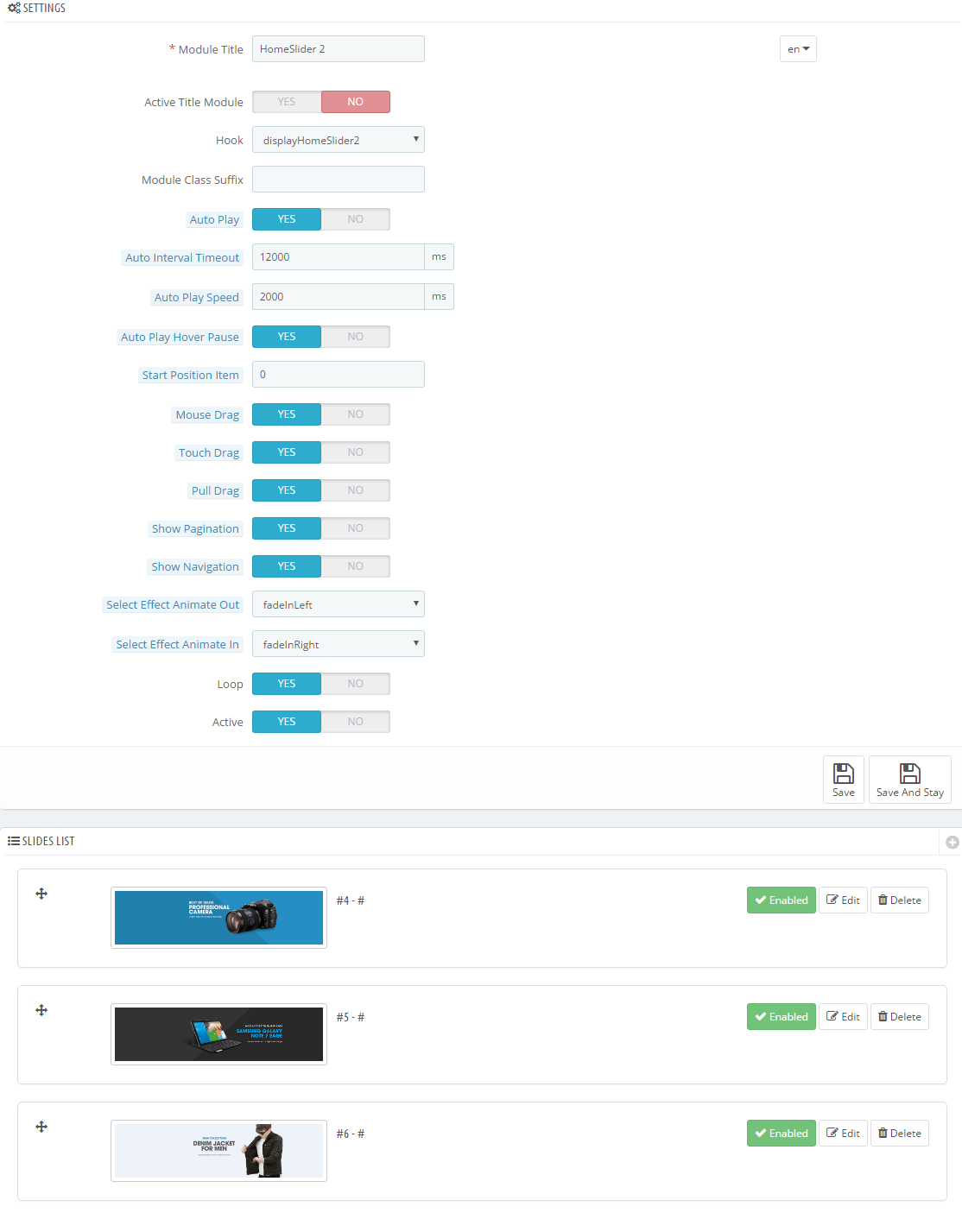Set Active Title Module to NO
The width and height of the screenshot is (962, 1232).
click(356, 102)
